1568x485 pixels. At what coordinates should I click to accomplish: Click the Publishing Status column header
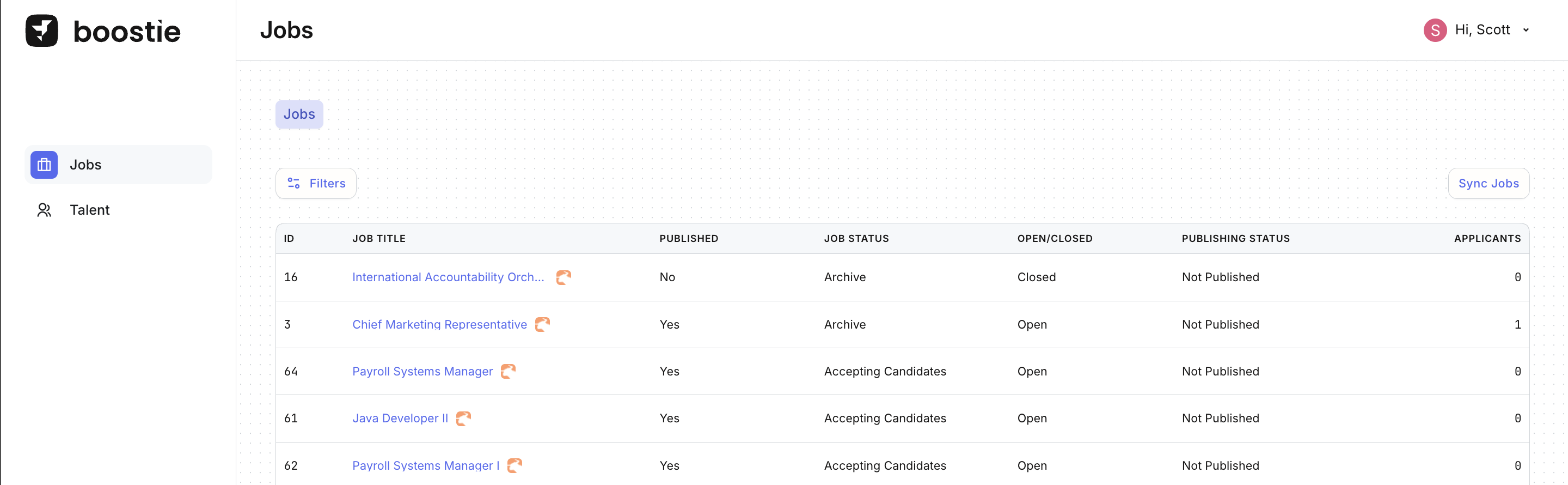[1235, 239]
